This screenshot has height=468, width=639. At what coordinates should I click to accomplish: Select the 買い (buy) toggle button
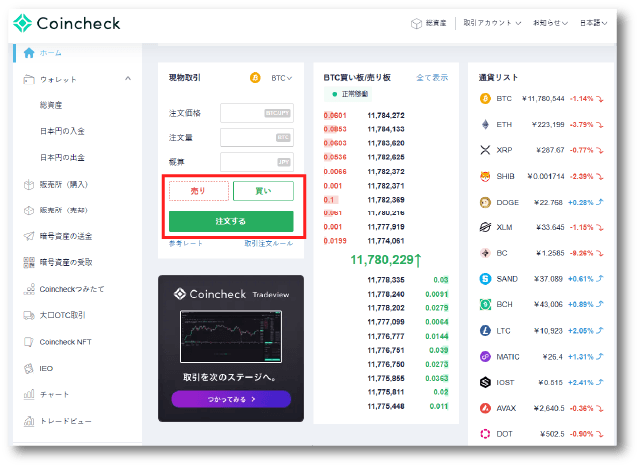coord(263,191)
